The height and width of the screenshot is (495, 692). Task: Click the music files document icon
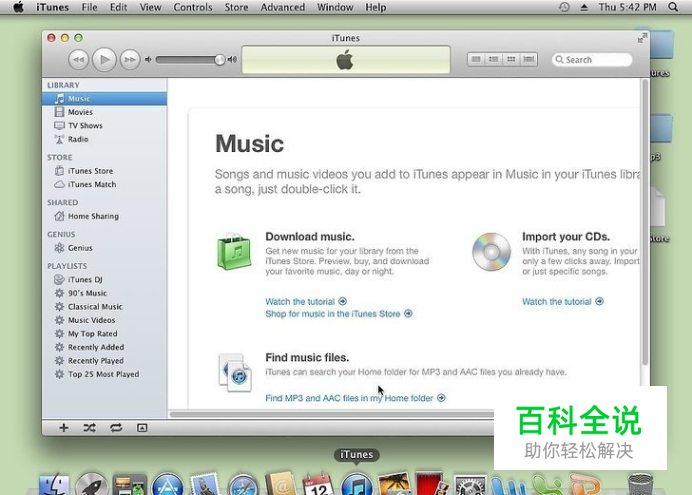[x=235, y=372]
